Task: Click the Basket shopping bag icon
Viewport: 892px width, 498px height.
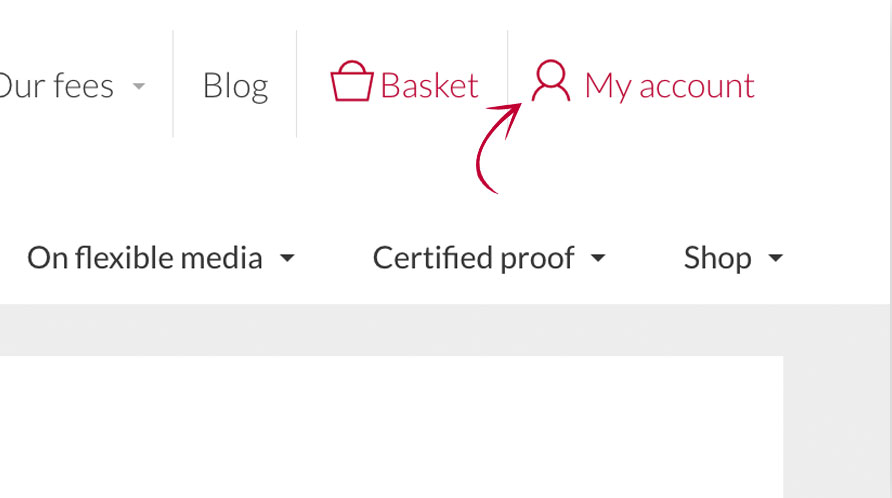Action: click(351, 82)
